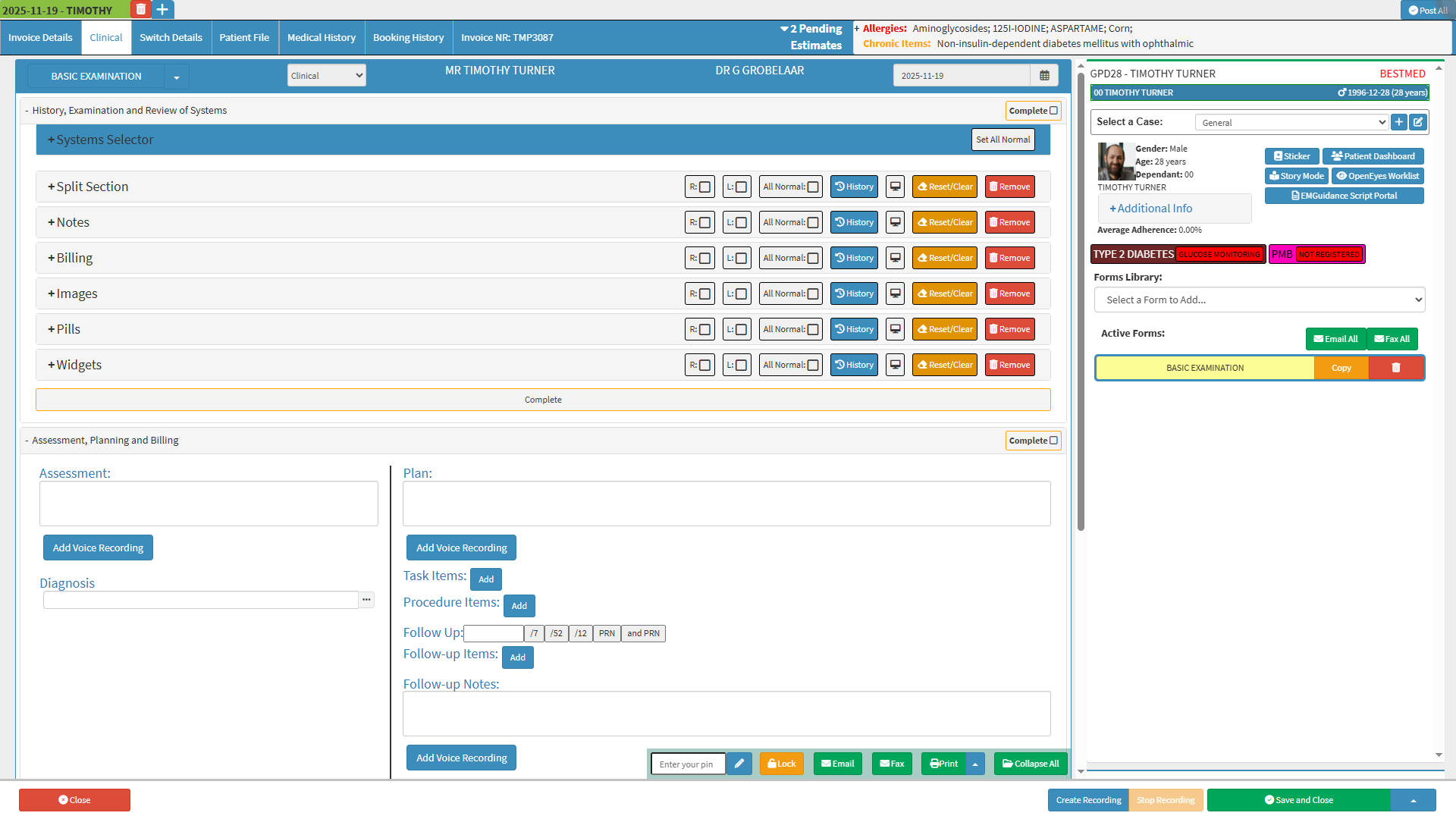
Task: Check the R checkbox in the Split Section row
Action: [x=704, y=187]
